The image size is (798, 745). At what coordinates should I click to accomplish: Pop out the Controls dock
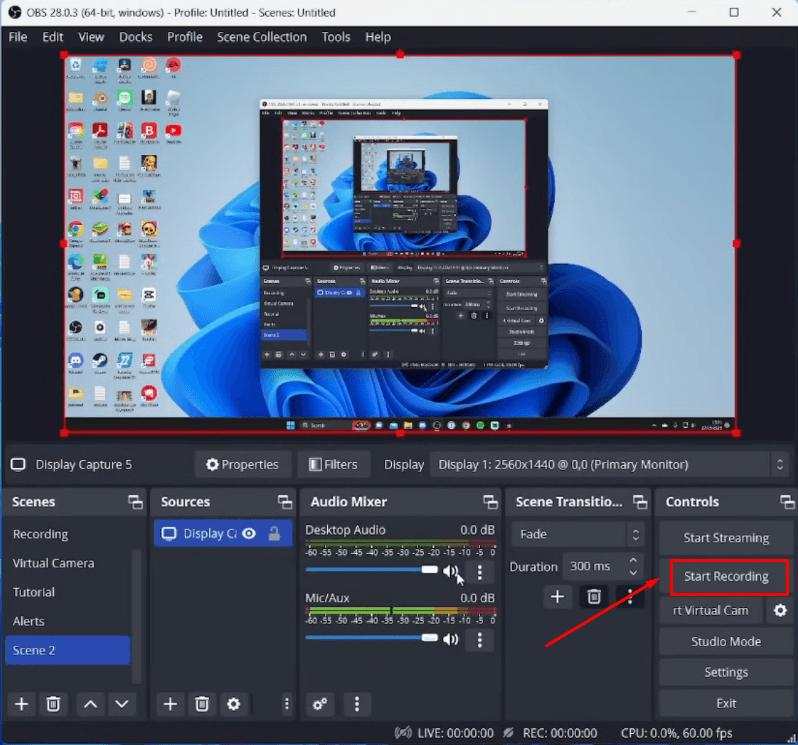(787, 502)
